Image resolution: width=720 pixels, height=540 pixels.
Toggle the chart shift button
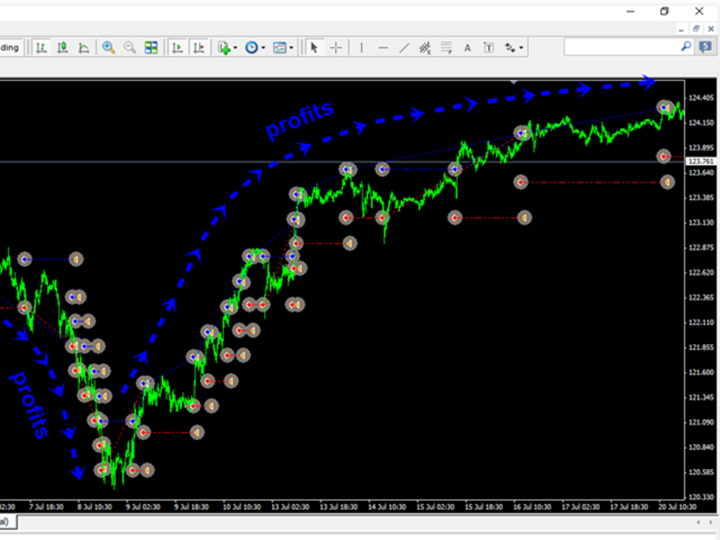[199, 47]
